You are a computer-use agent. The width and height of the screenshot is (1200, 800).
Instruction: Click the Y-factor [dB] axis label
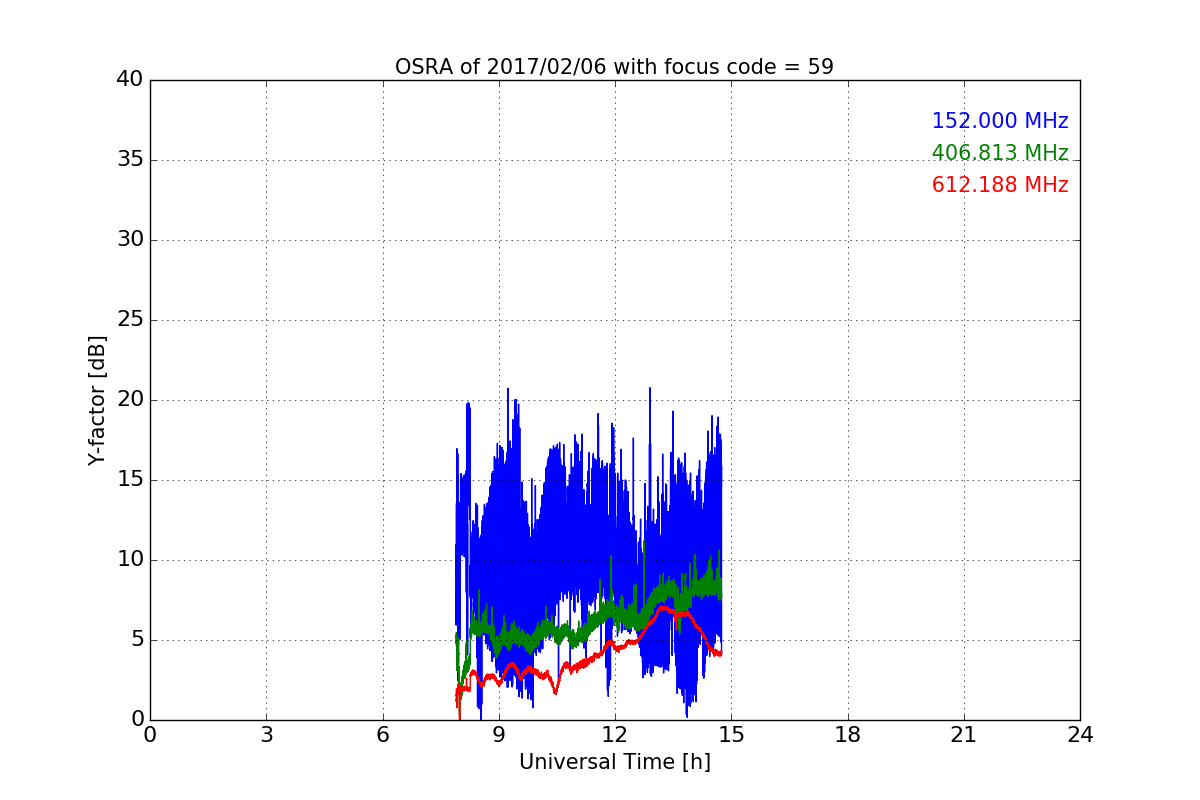click(97, 400)
